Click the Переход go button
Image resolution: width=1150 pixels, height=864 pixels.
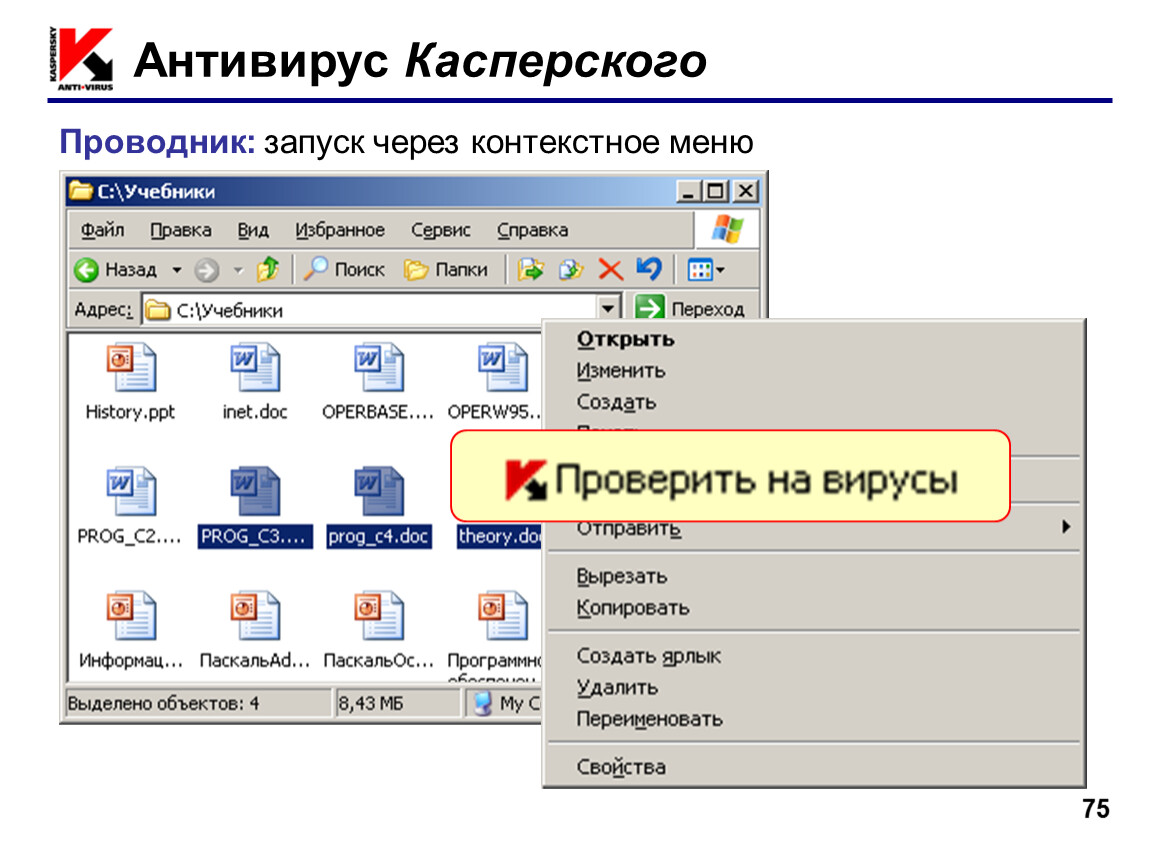click(690, 308)
